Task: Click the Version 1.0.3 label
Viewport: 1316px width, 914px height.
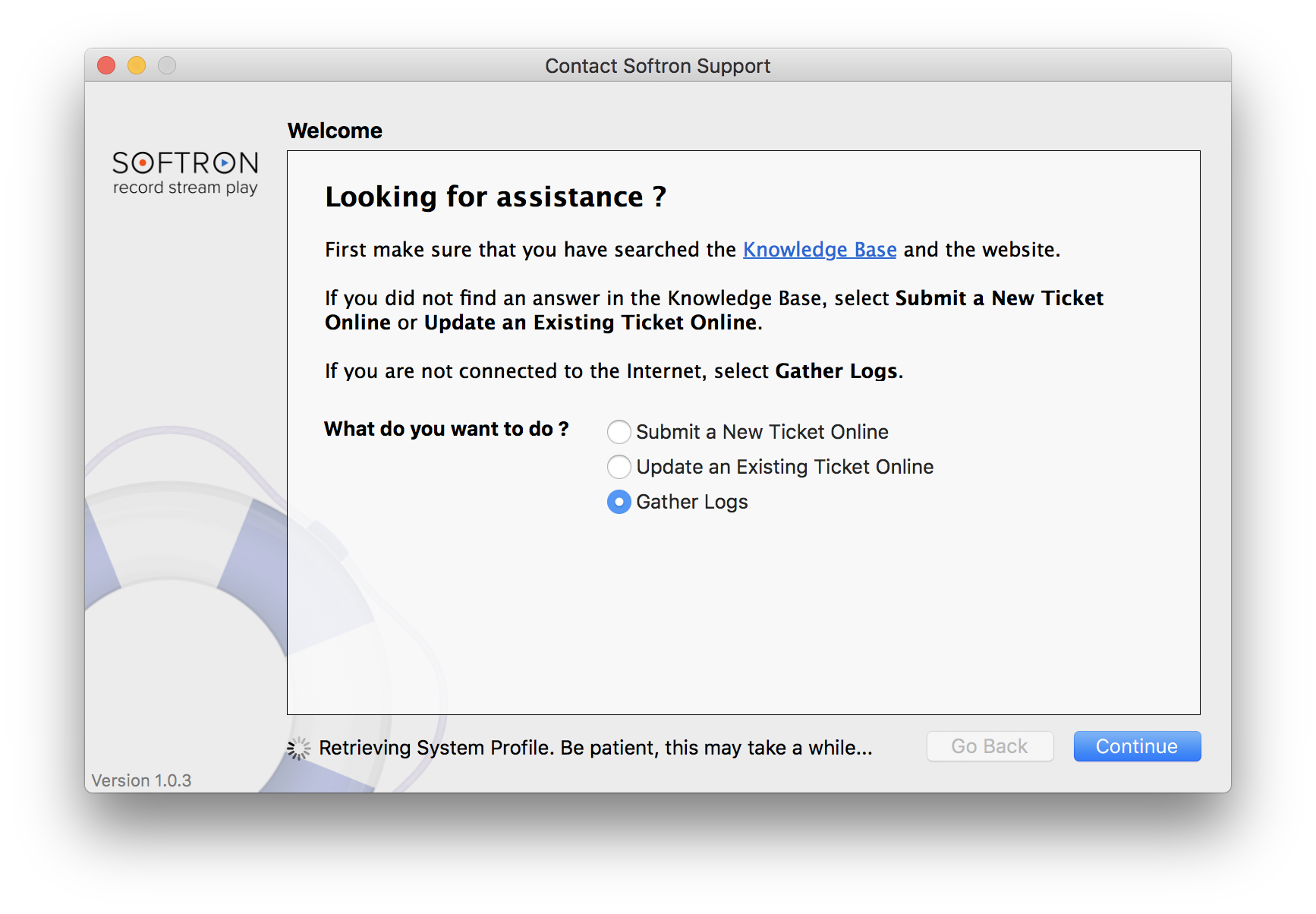Action: tap(141, 780)
